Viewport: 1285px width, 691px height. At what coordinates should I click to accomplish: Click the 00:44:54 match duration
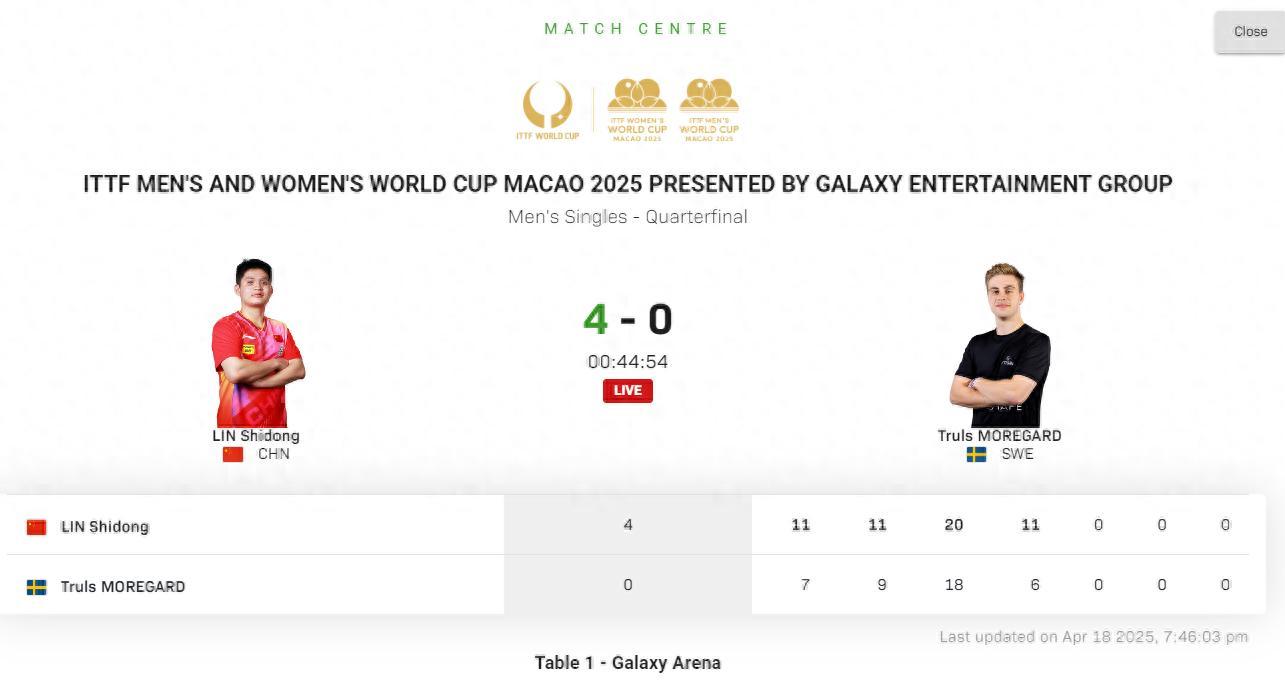click(x=628, y=362)
